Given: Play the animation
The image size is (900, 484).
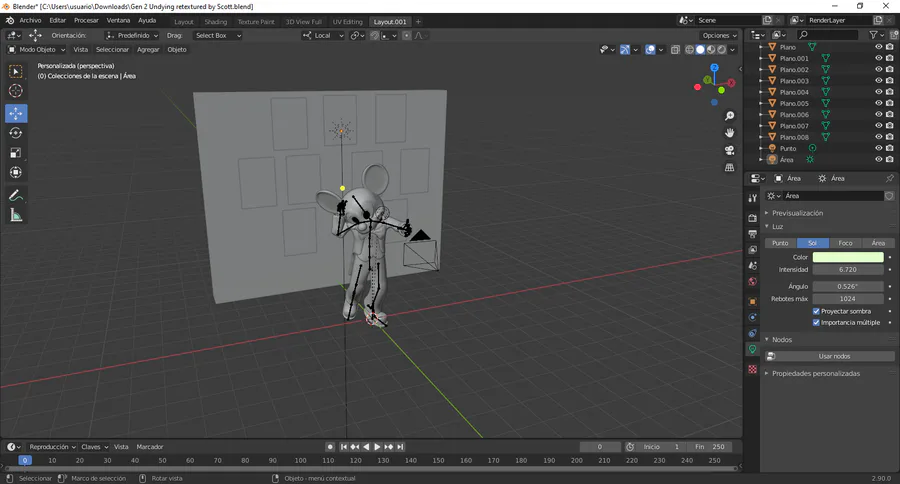Looking at the screenshot, I should tap(377, 447).
